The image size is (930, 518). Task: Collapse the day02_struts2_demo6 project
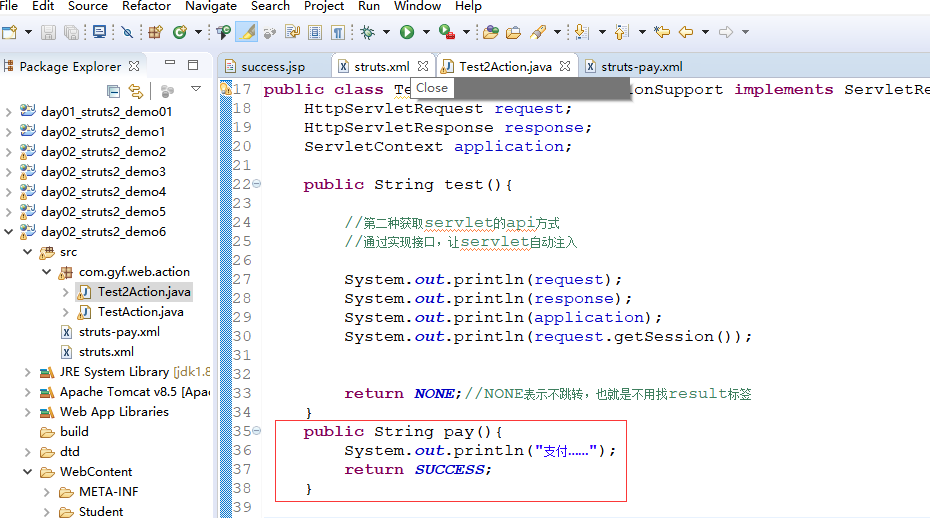(x=8, y=231)
